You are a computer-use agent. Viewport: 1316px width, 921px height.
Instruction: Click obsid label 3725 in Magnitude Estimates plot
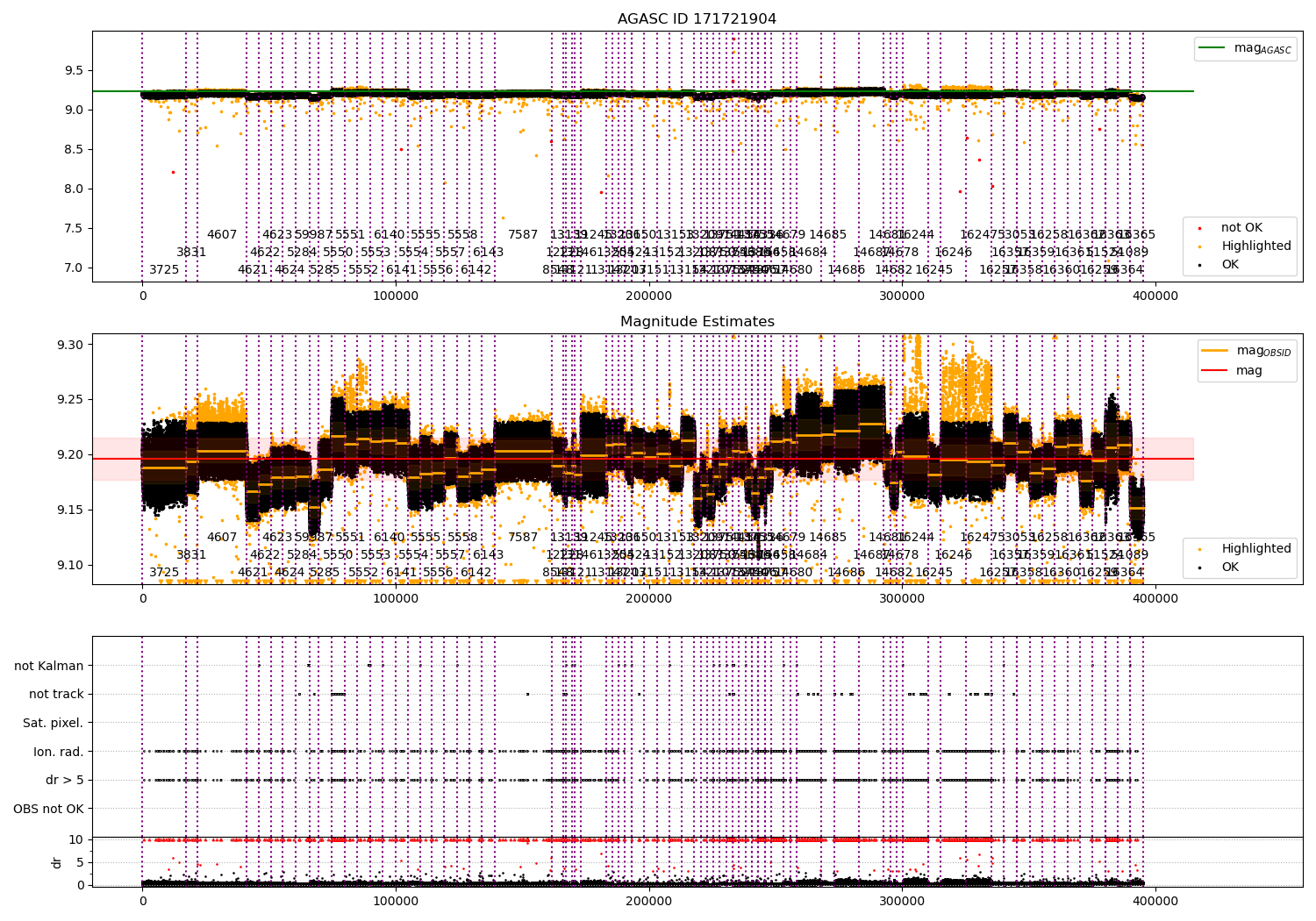(x=164, y=573)
